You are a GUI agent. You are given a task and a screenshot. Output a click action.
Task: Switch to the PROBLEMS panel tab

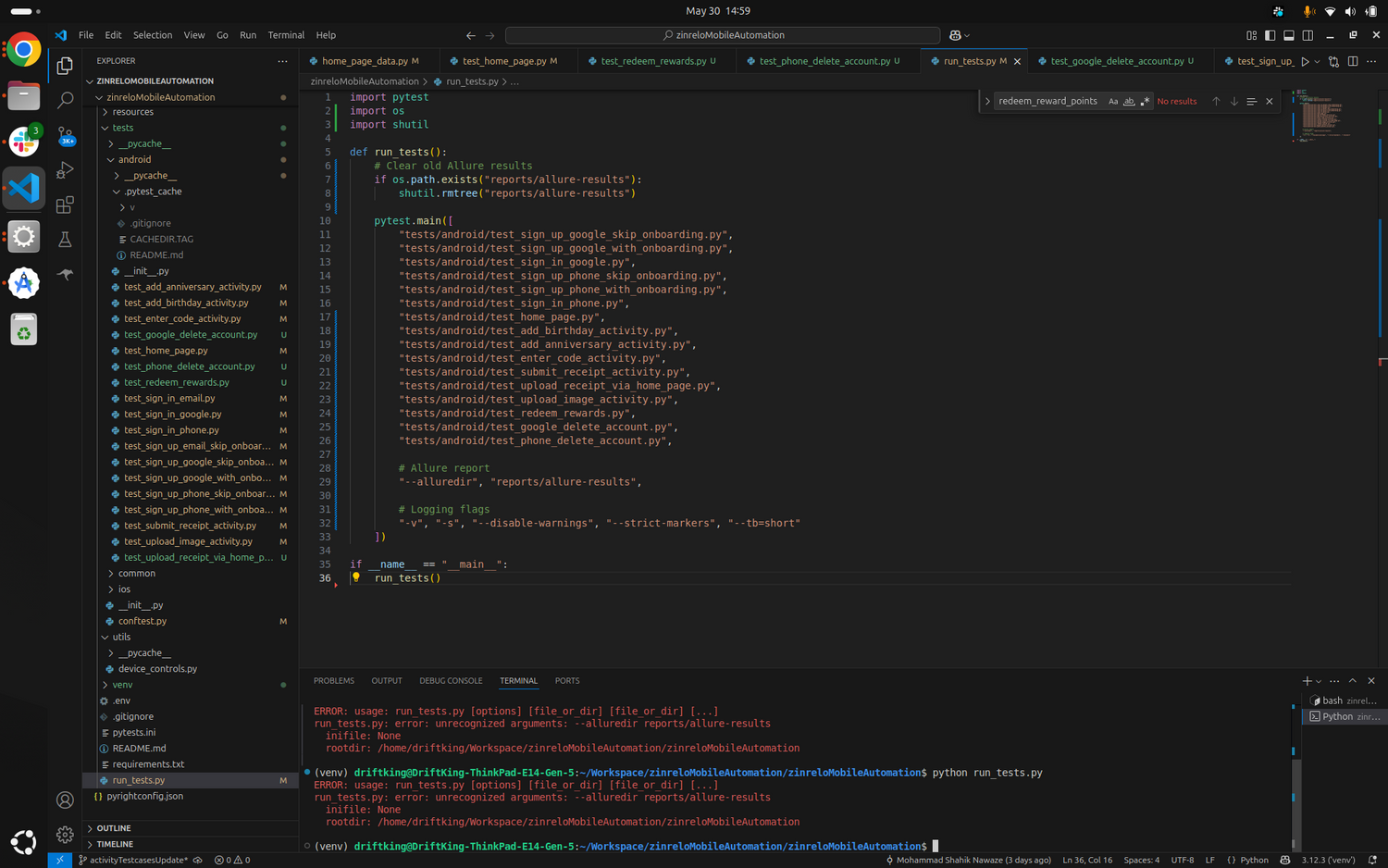(x=333, y=681)
